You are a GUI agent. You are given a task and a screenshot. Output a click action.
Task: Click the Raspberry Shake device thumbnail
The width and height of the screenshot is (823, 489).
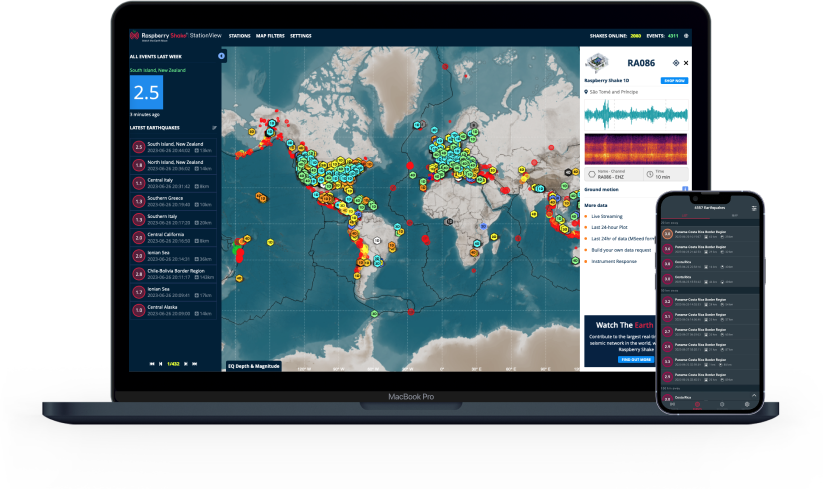pyautogui.click(x=597, y=62)
